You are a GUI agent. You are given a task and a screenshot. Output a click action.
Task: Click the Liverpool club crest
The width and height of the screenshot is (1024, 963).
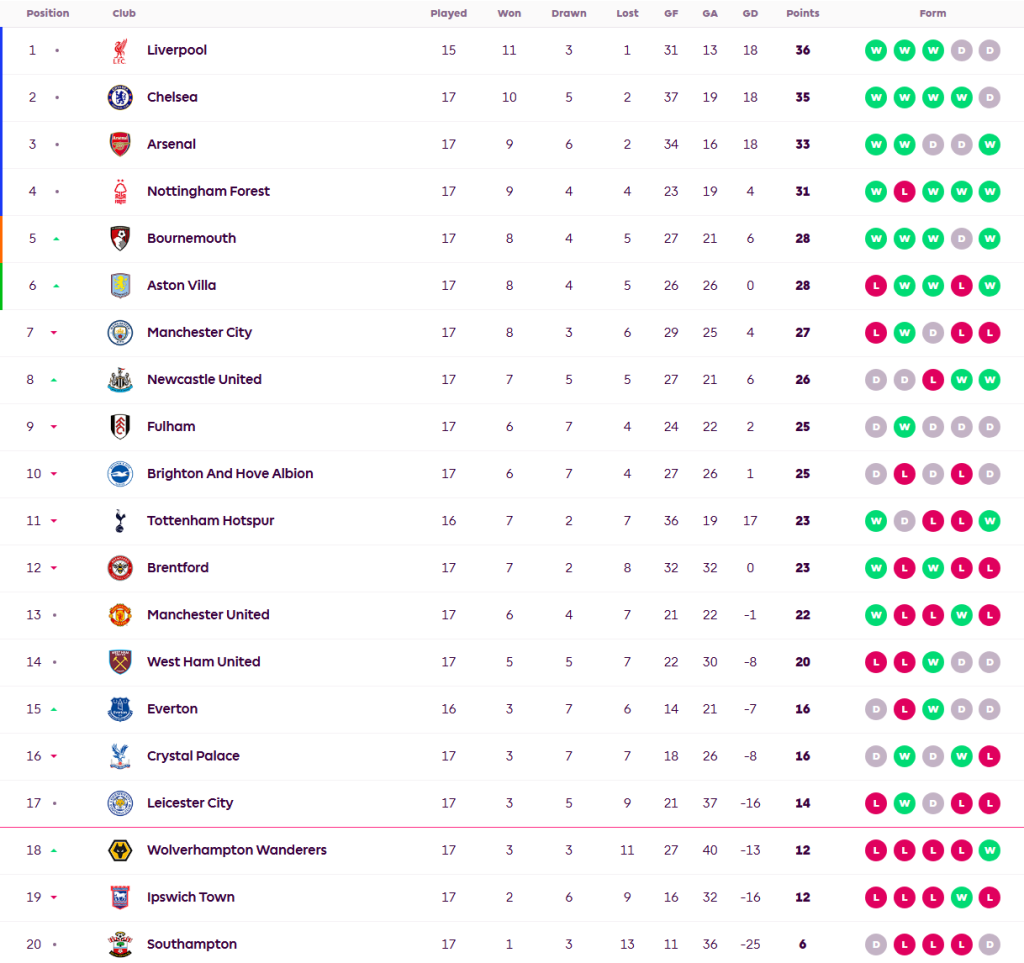pos(120,50)
